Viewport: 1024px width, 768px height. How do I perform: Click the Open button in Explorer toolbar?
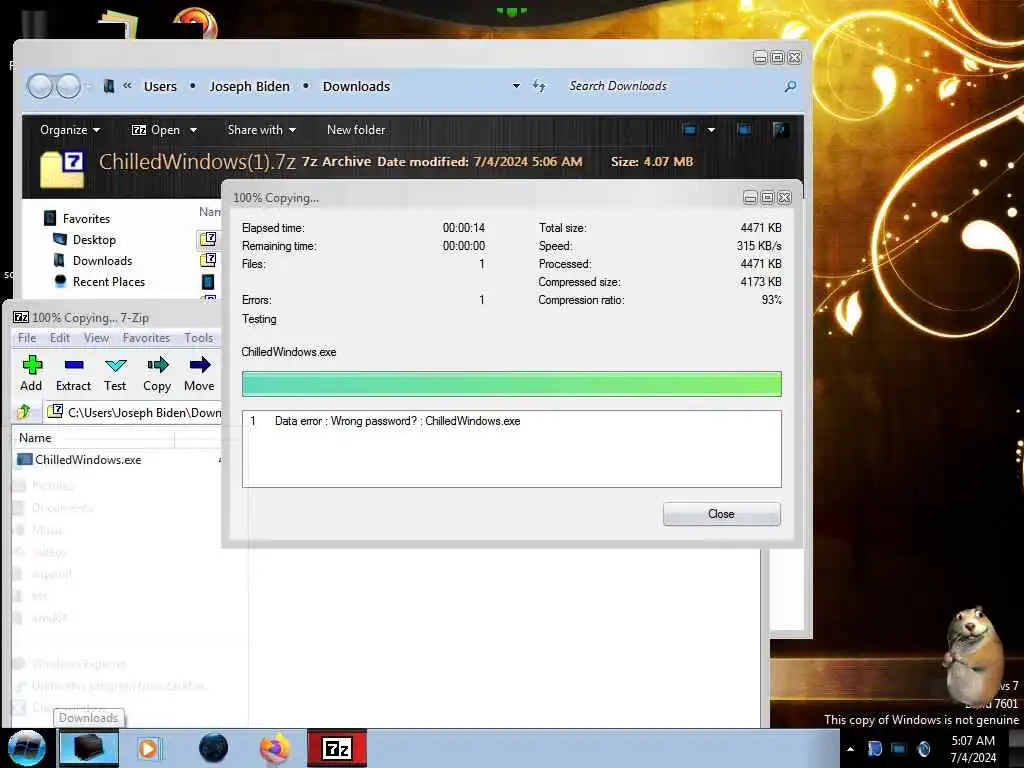click(155, 130)
